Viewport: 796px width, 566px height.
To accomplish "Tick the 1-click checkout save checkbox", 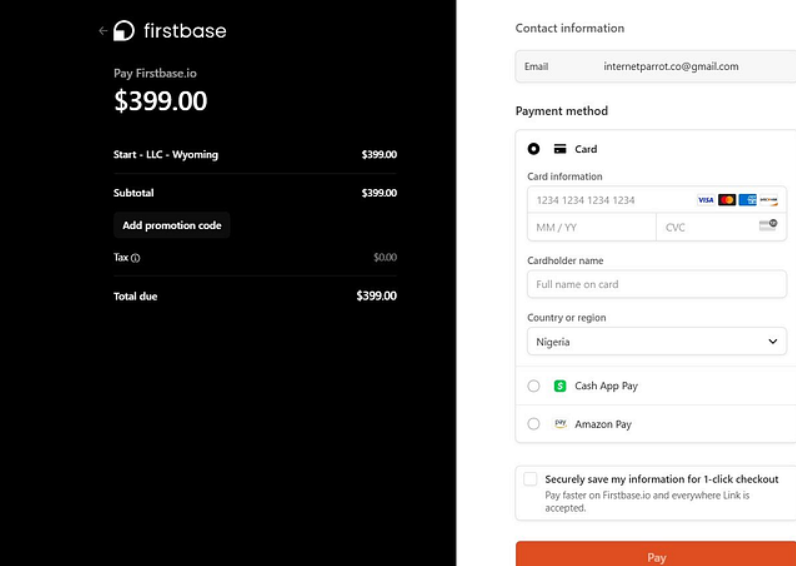I will (530, 479).
